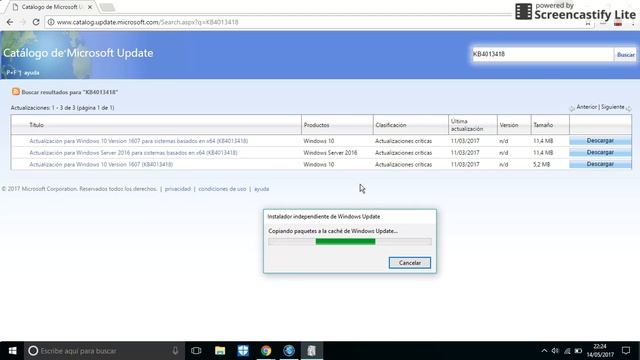This screenshot has width=640, height=360.
Task: Open a new browser tab
Action: coord(107,7)
